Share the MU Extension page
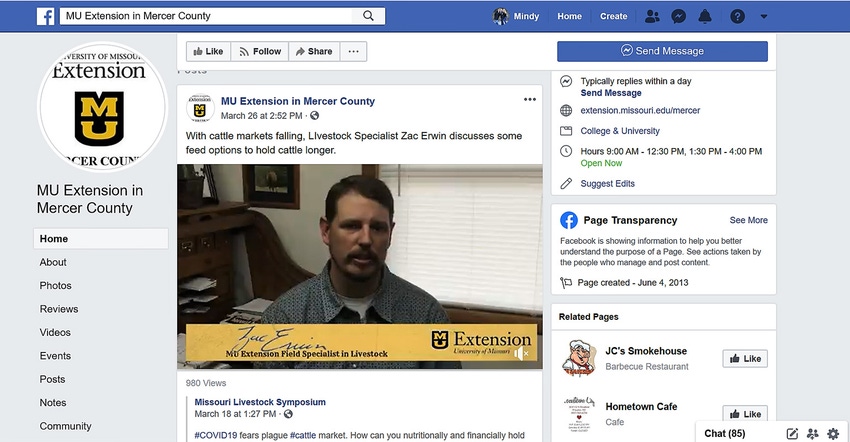The image size is (850, 442). [x=314, y=52]
